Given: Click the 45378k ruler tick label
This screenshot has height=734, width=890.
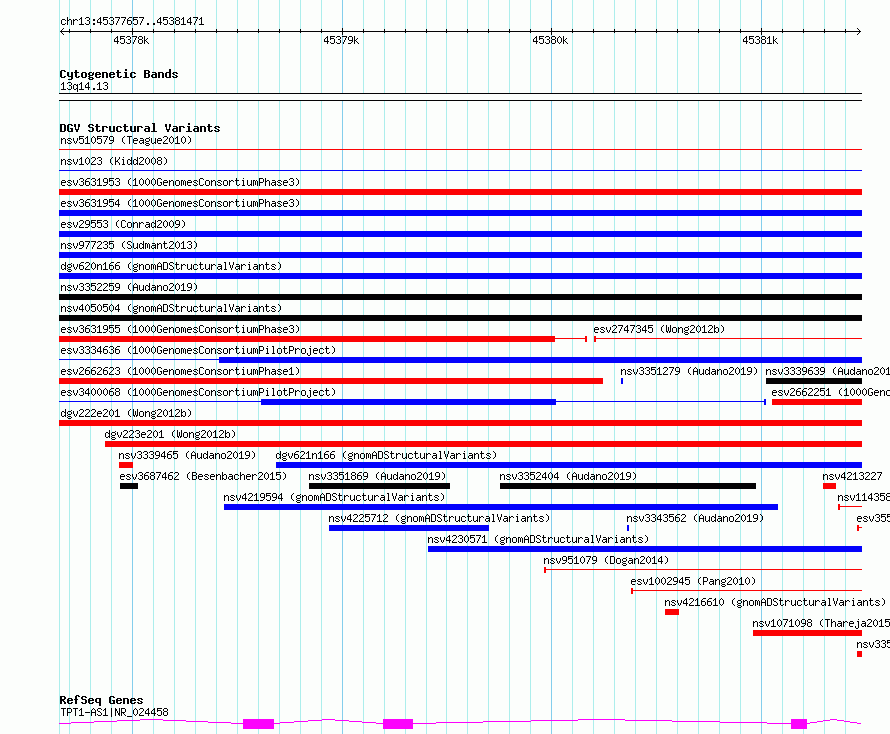Looking at the screenshot, I should click(131, 40).
